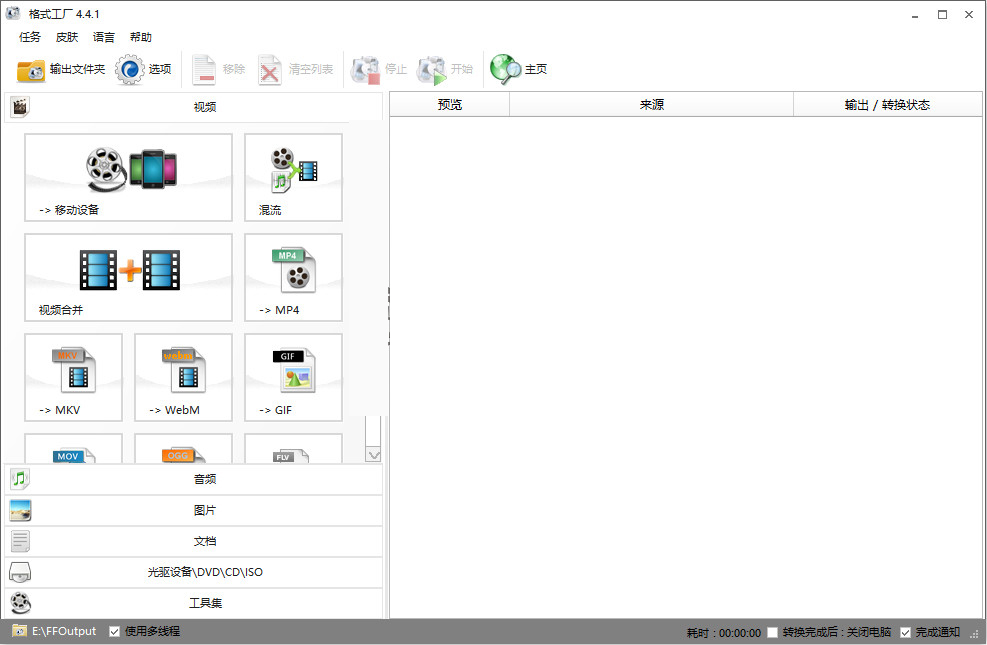
Task: Select the -> WebM format converter
Action: click(183, 377)
